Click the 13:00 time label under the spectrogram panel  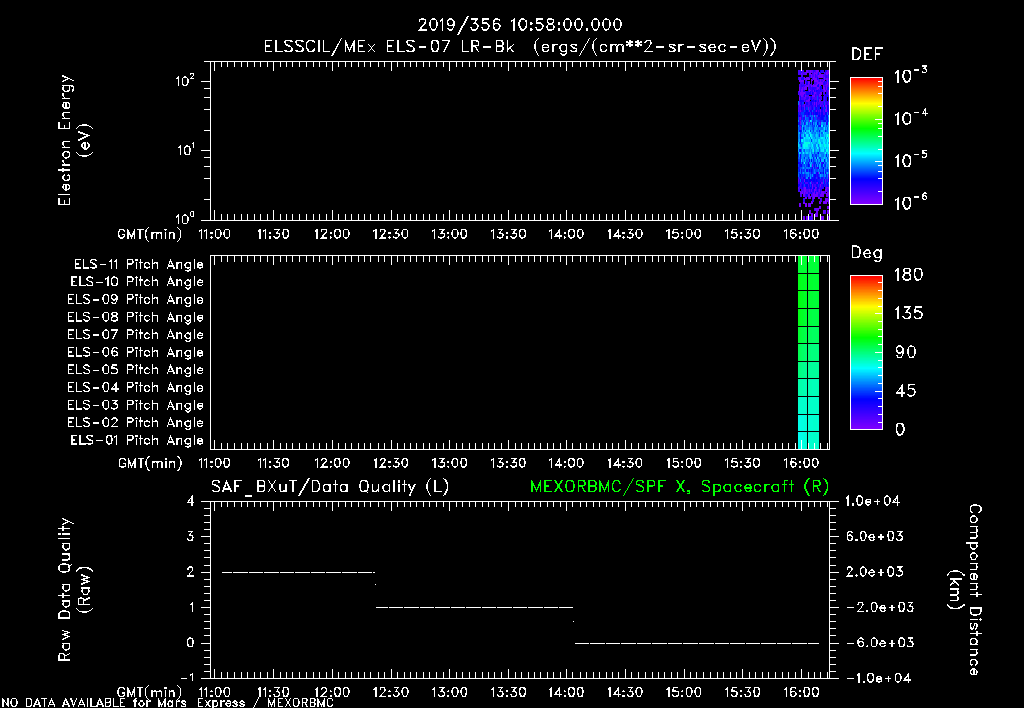[449, 234]
